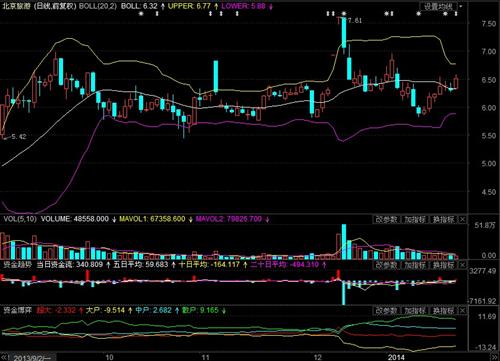The image size is (500, 361).
Task: Click 加指标 in the 资金趋势 panel
Action: click(x=415, y=265)
